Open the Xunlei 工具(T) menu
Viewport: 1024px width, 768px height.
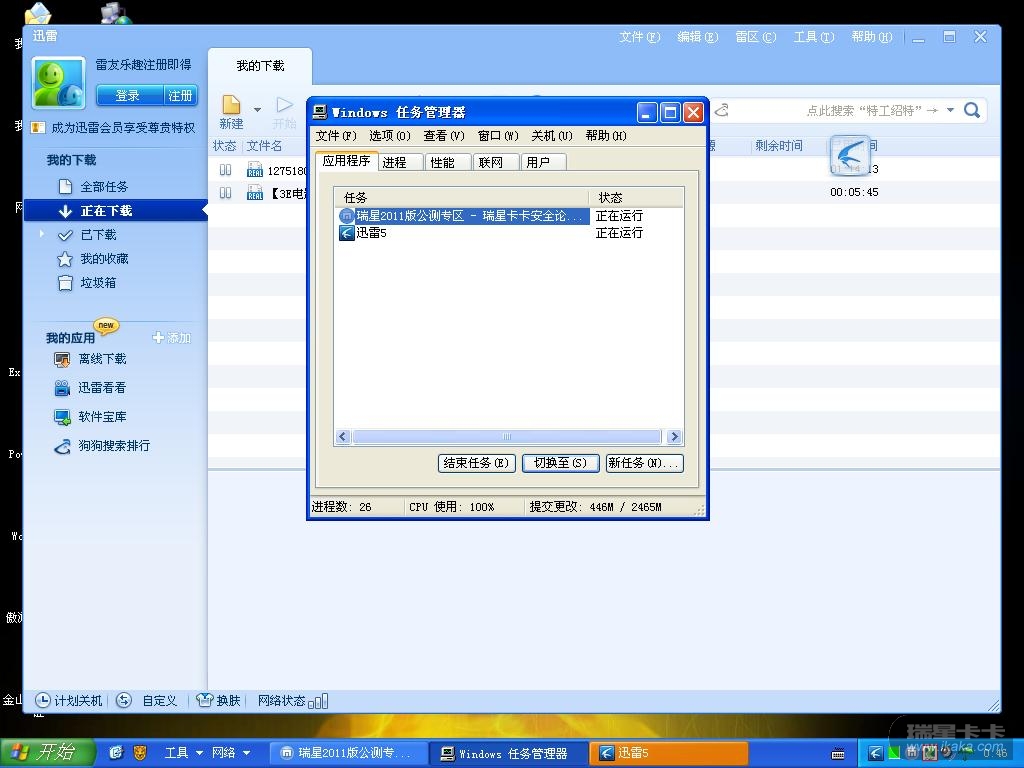click(814, 37)
